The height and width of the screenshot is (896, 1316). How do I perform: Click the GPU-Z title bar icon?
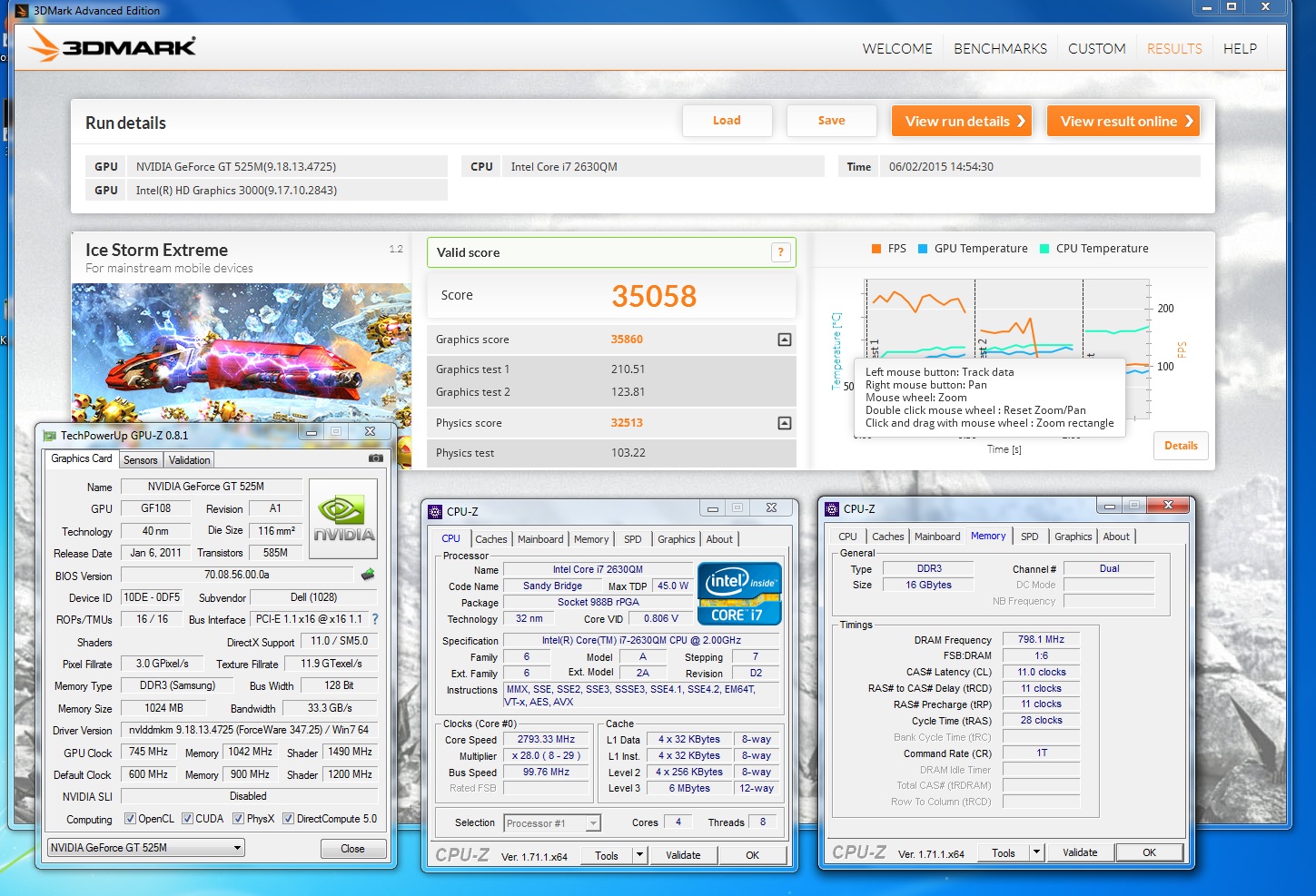point(51,435)
